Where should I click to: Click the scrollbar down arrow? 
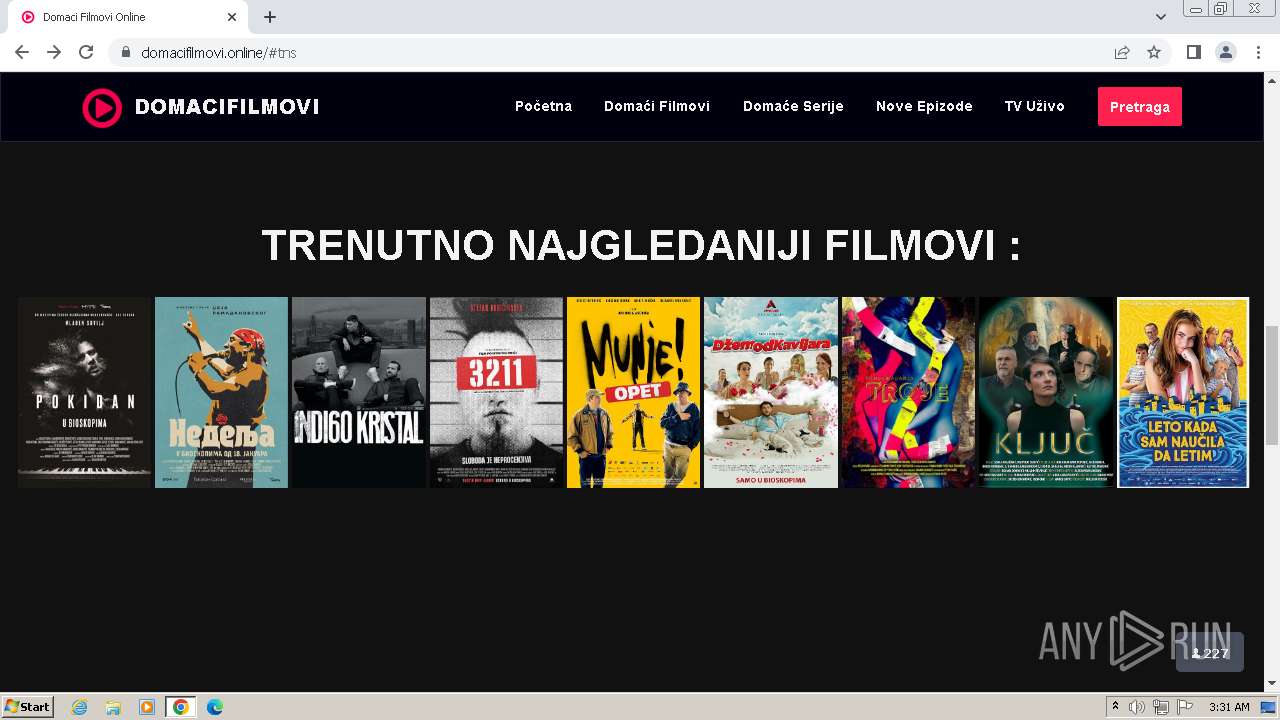[1271, 684]
